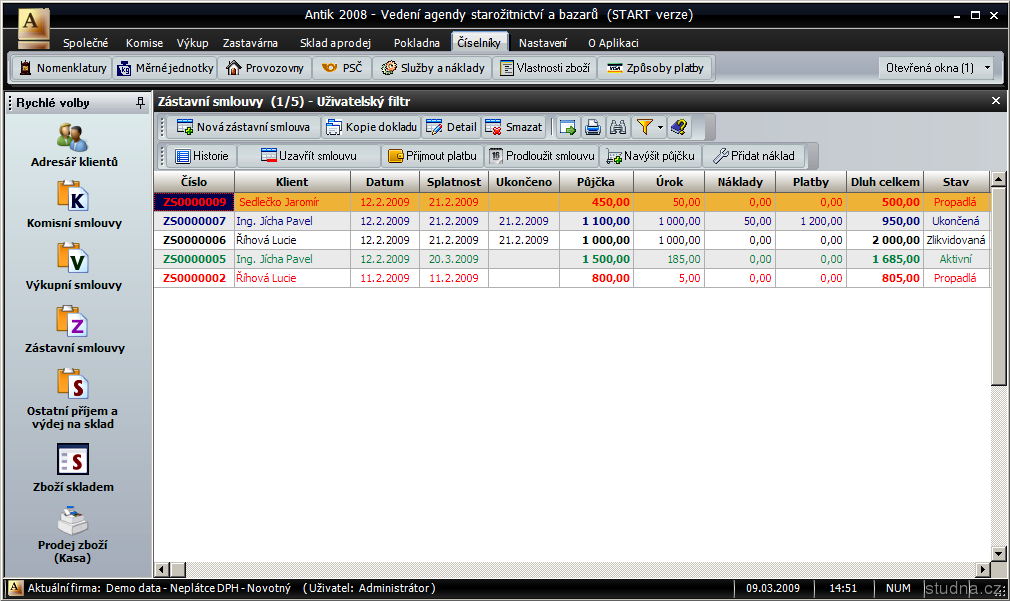The width and height of the screenshot is (1010, 601).
Task: Click the binoculars search icon
Action: pos(618,127)
